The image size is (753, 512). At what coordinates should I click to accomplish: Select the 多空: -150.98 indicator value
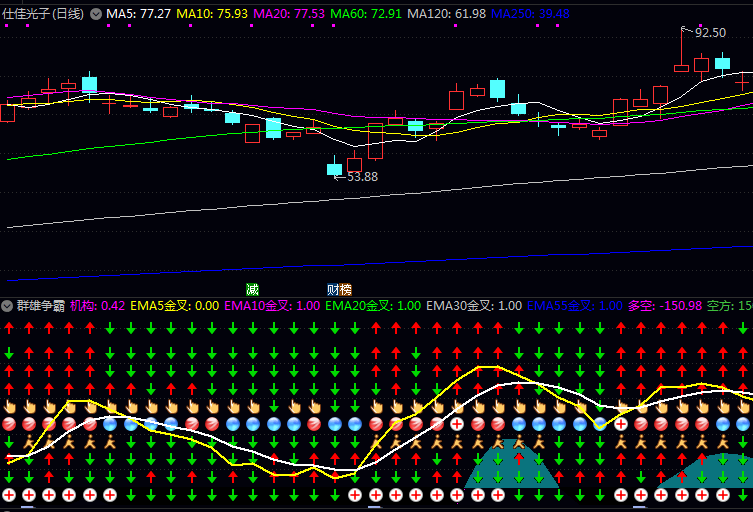pos(664,305)
